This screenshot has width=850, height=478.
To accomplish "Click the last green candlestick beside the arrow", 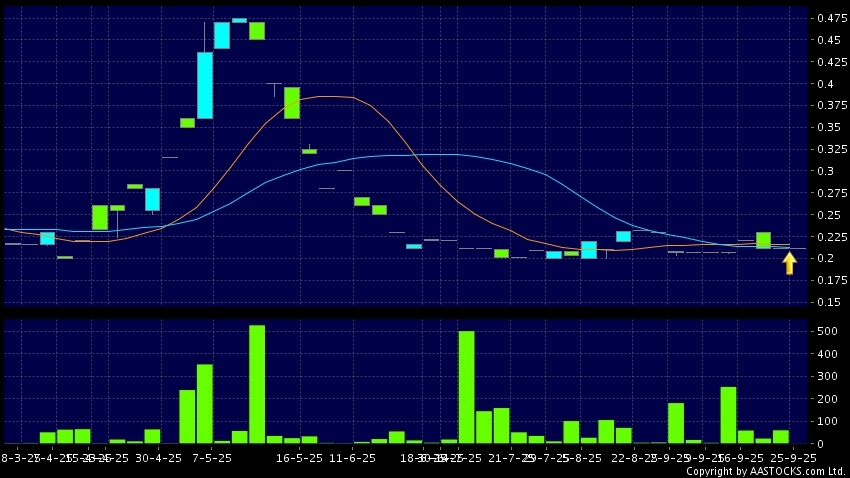I will pyautogui.click(x=763, y=240).
